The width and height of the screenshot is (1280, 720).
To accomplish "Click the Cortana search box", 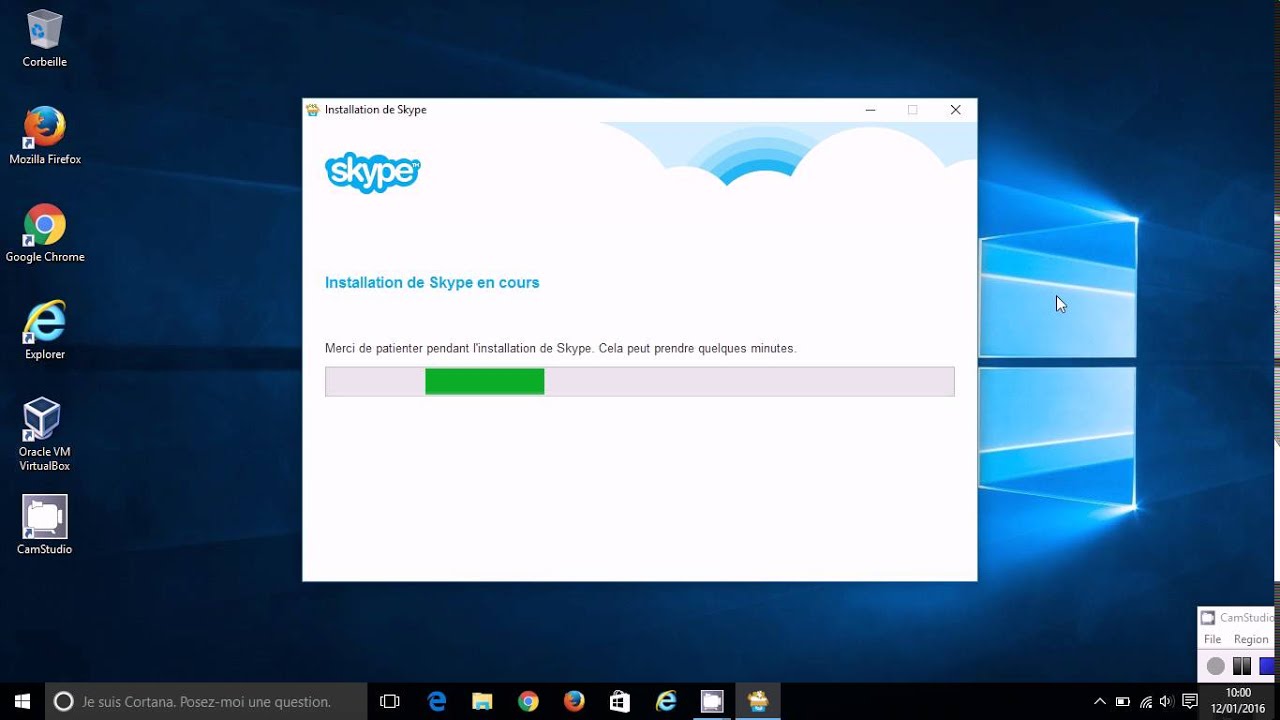I will pos(207,702).
